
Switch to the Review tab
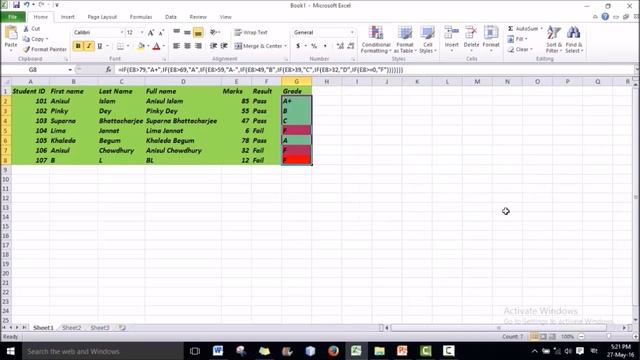(198, 17)
